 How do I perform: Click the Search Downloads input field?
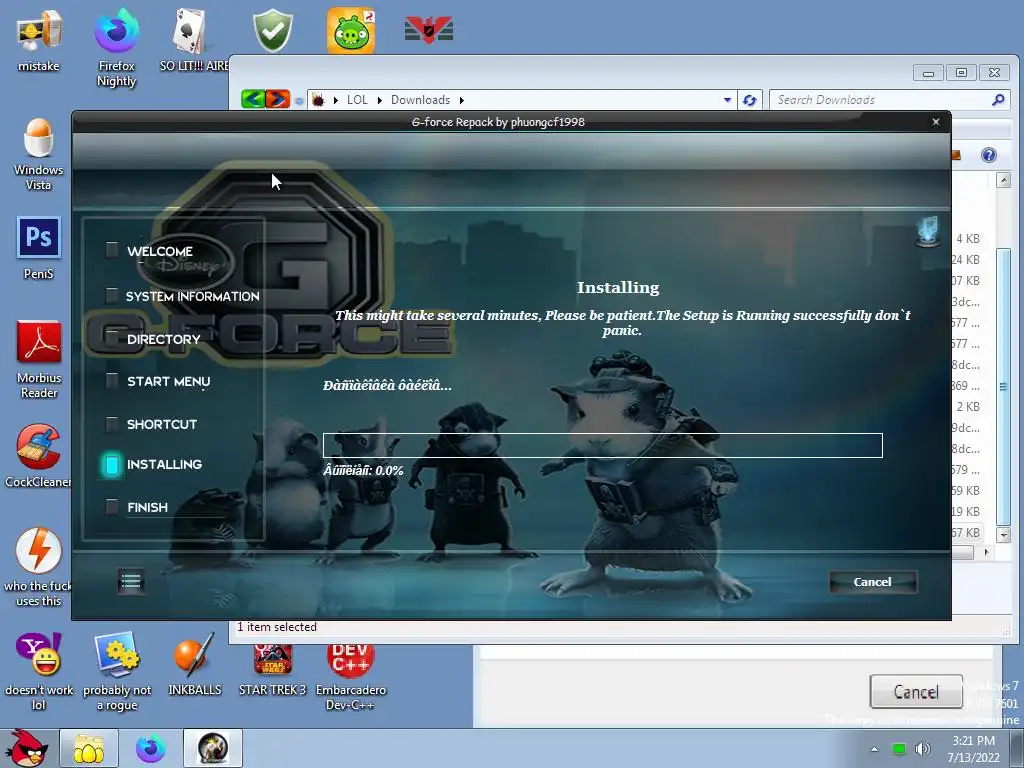coord(882,100)
